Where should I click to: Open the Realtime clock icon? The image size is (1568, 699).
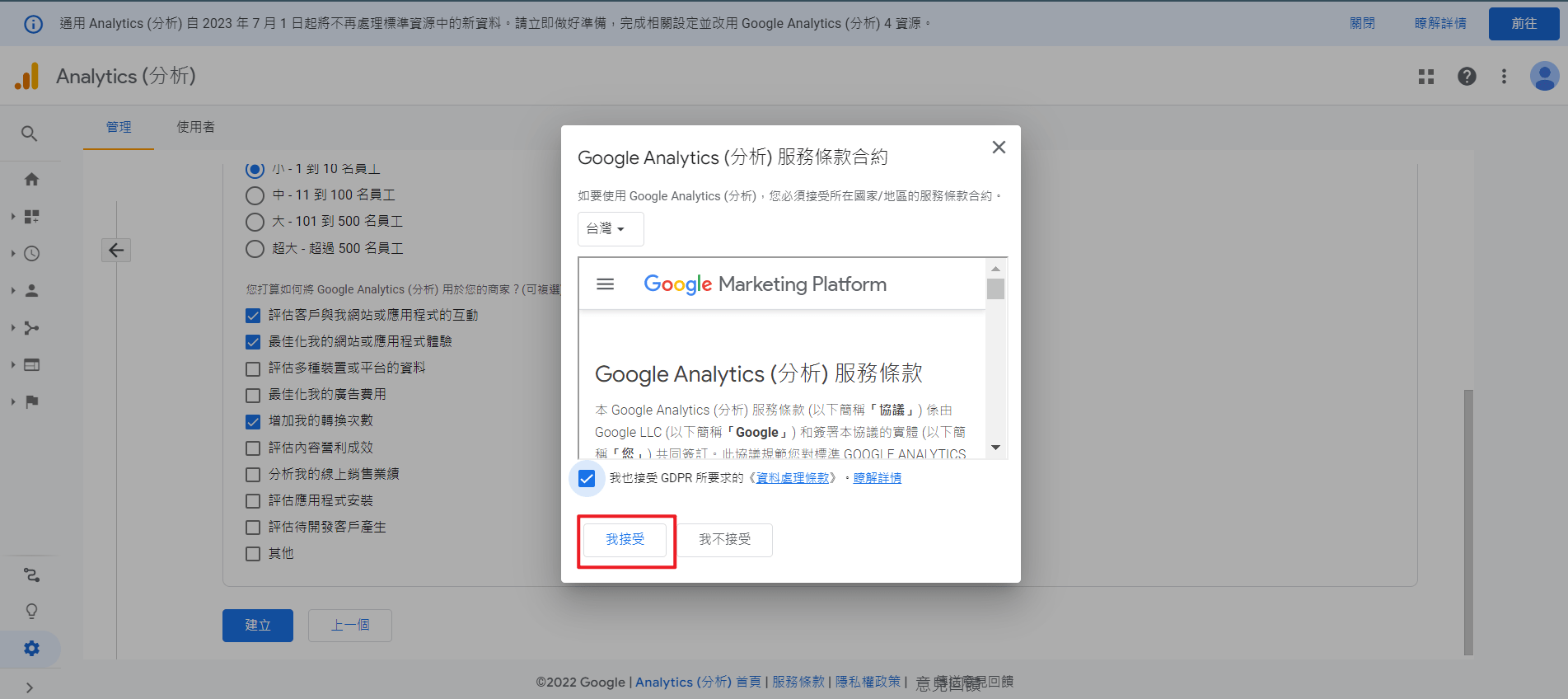pos(31,253)
